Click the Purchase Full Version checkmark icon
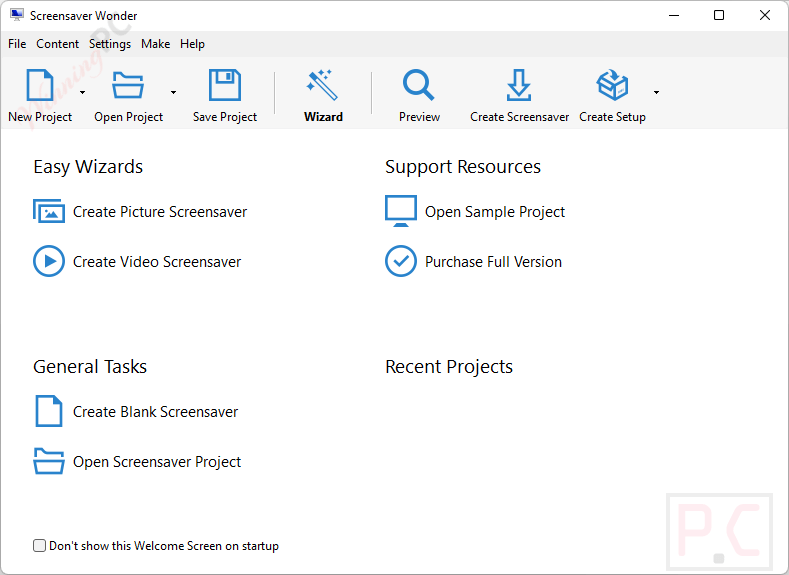This screenshot has height=575, width=789. click(x=401, y=261)
